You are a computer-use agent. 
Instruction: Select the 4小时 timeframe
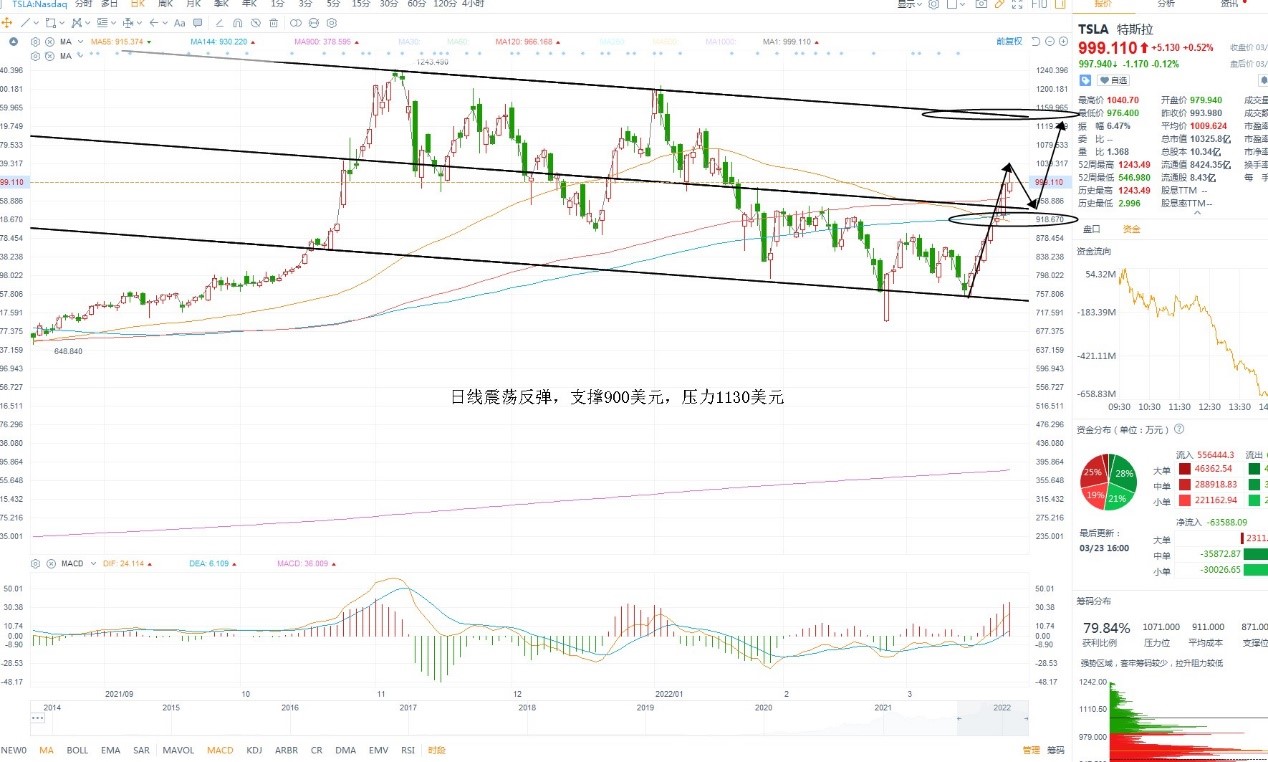tap(474, 5)
